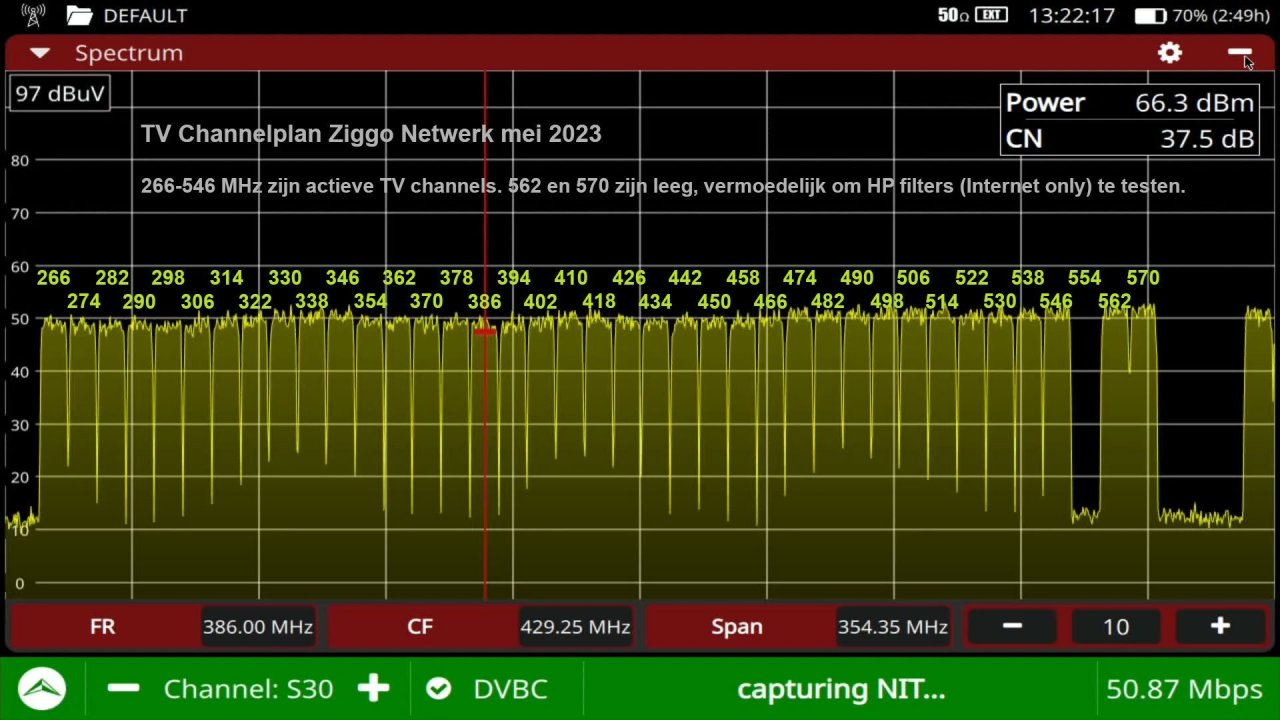The height and width of the screenshot is (720, 1280).
Task: Edit the 429.25 MHz center frequency field
Action: point(575,627)
